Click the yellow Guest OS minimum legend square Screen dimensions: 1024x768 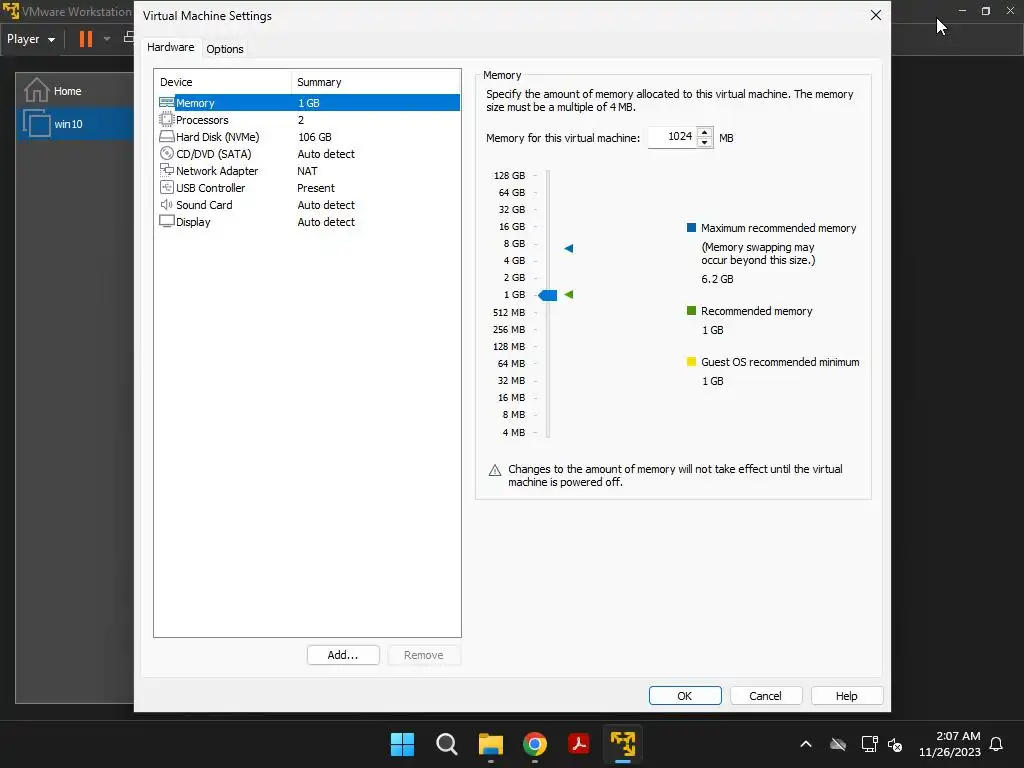pyautogui.click(x=692, y=361)
